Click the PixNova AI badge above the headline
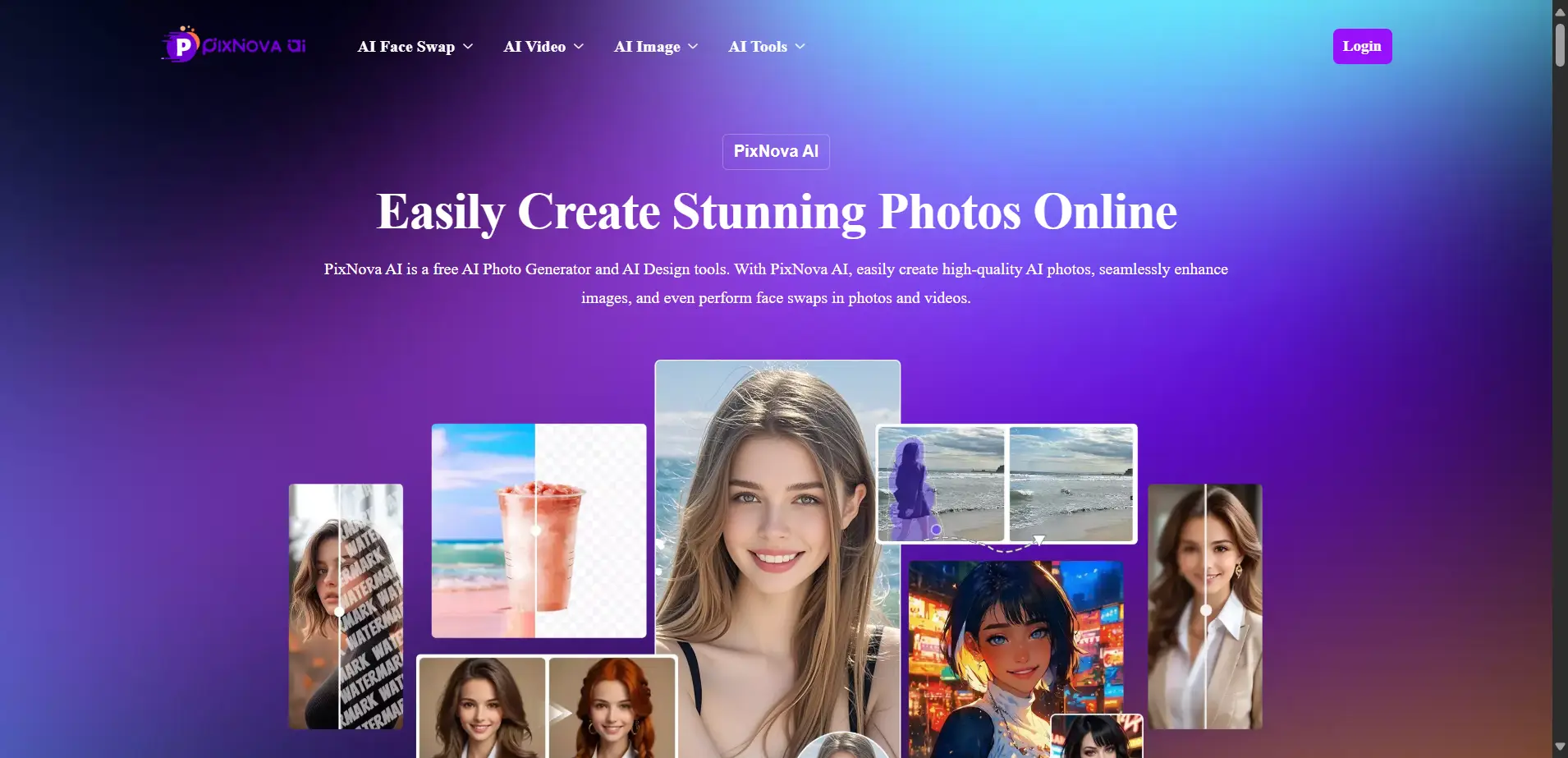Image resolution: width=1568 pixels, height=758 pixels. tap(776, 152)
